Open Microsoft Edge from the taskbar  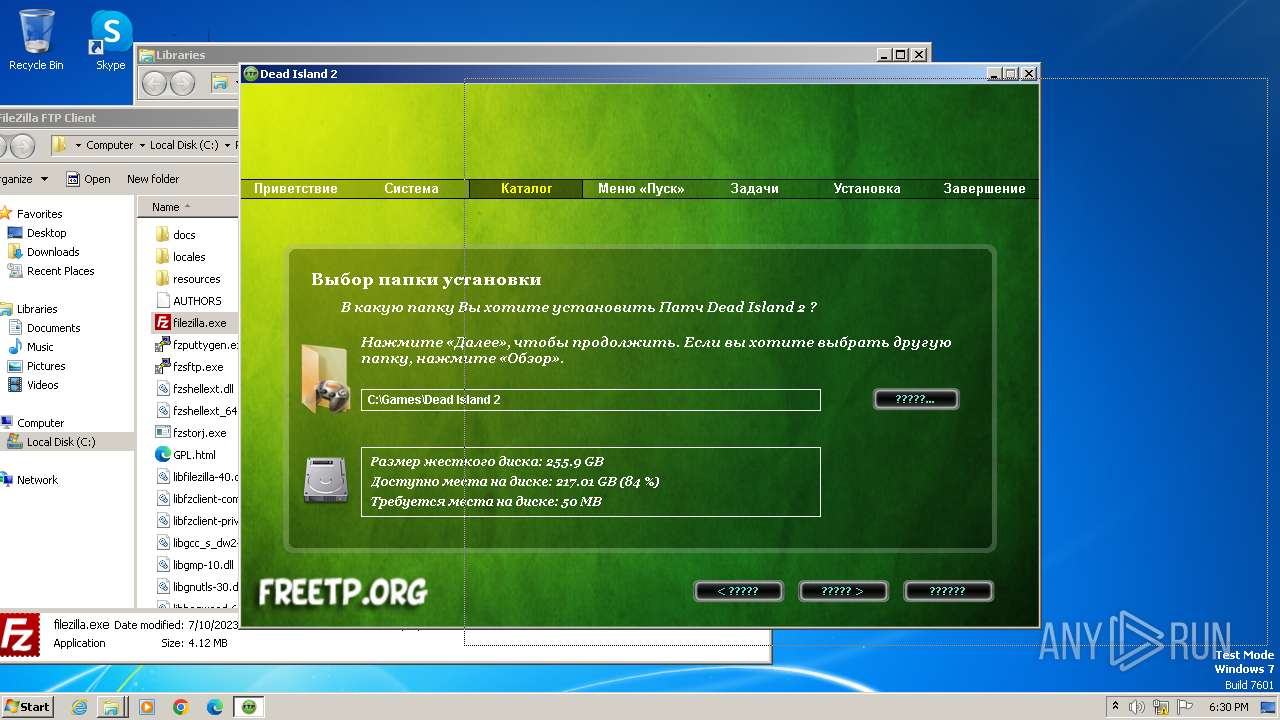click(x=214, y=707)
